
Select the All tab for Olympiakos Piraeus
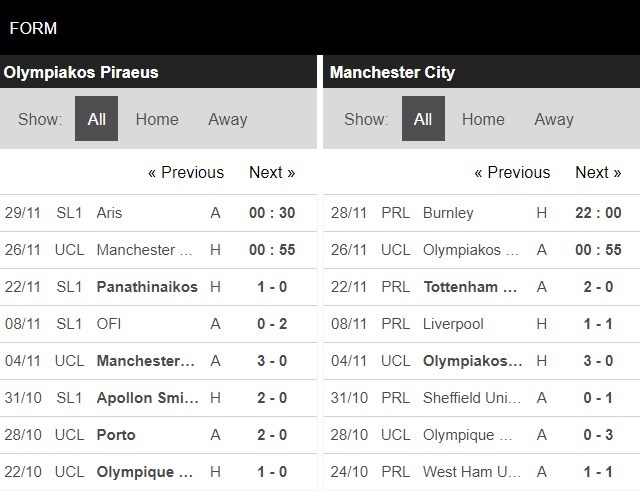coord(96,119)
